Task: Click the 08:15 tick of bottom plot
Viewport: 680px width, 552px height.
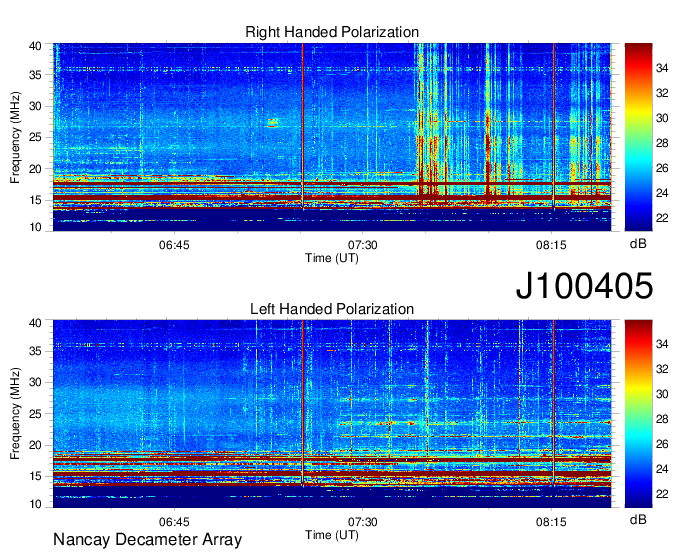Action: (x=551, y=522)
